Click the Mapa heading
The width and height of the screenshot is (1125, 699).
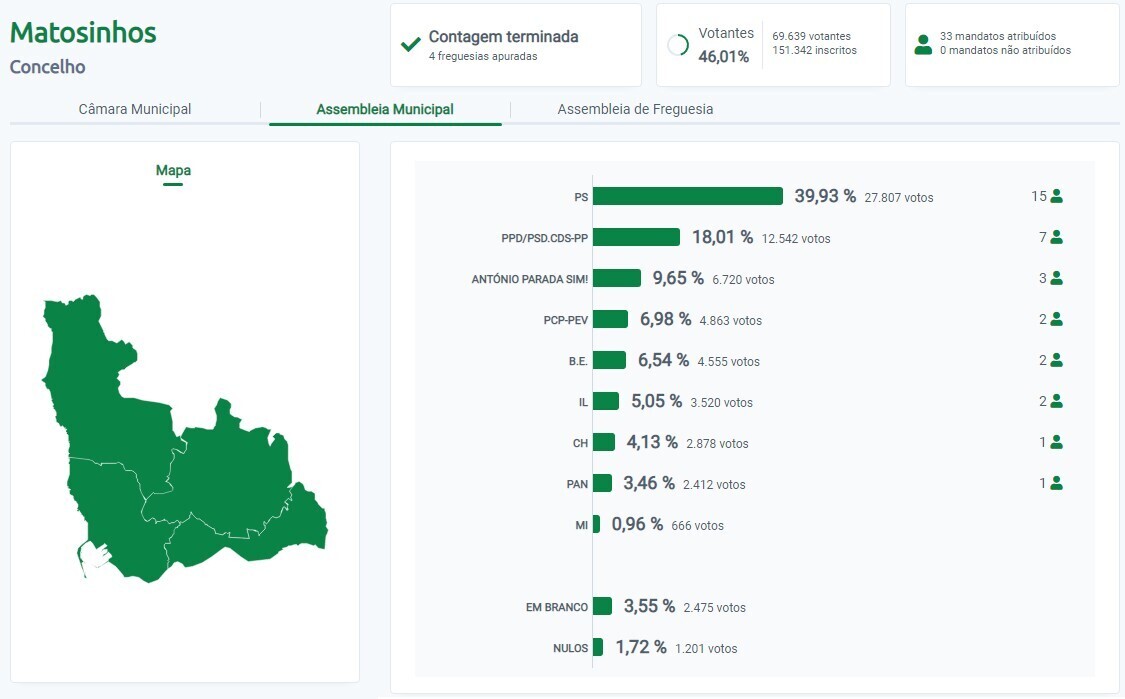173,170
